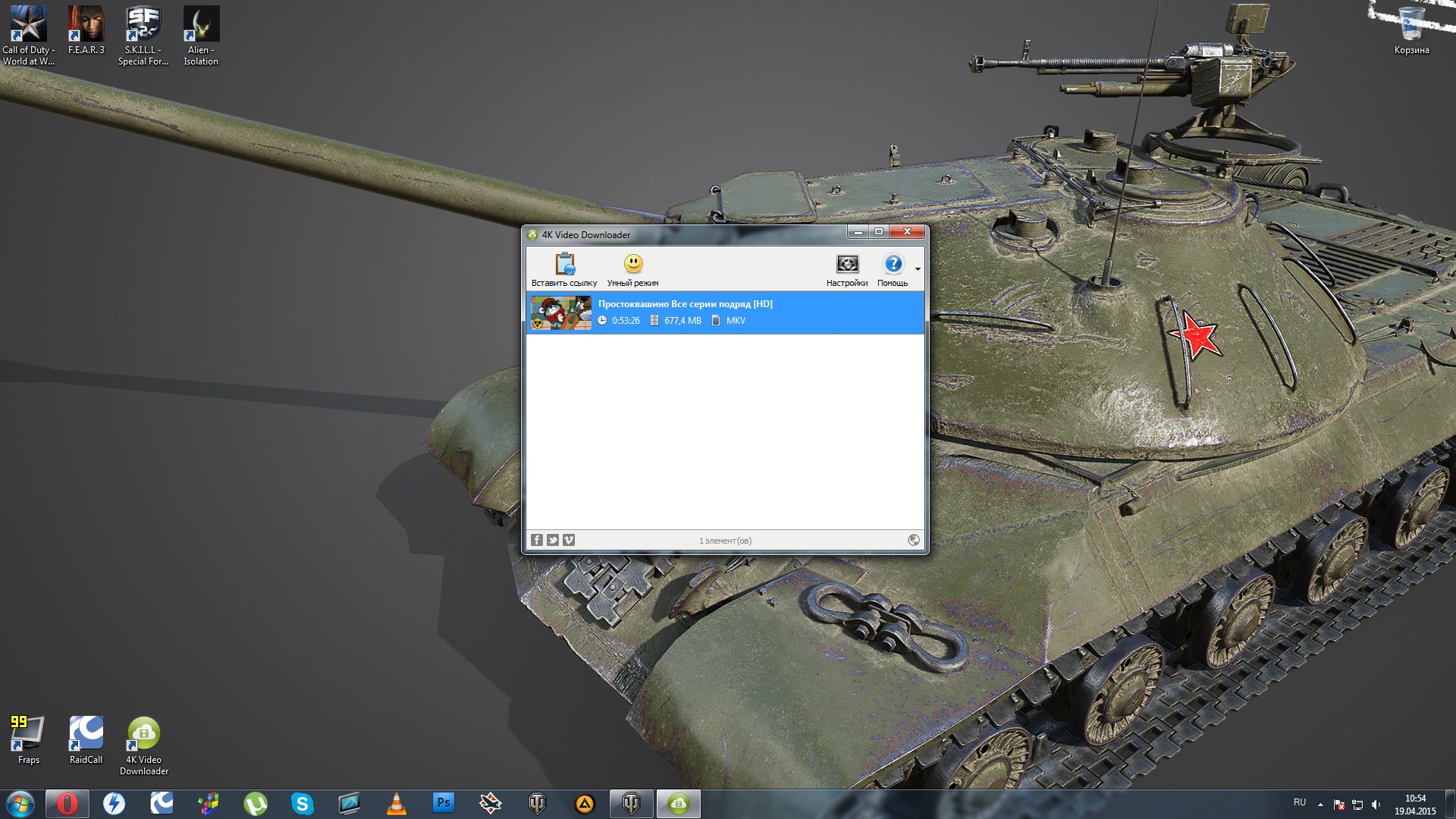Maximize the 4K Video Downloader window
Viewport: 1456px width, 819px height.
tap(879, 231)
